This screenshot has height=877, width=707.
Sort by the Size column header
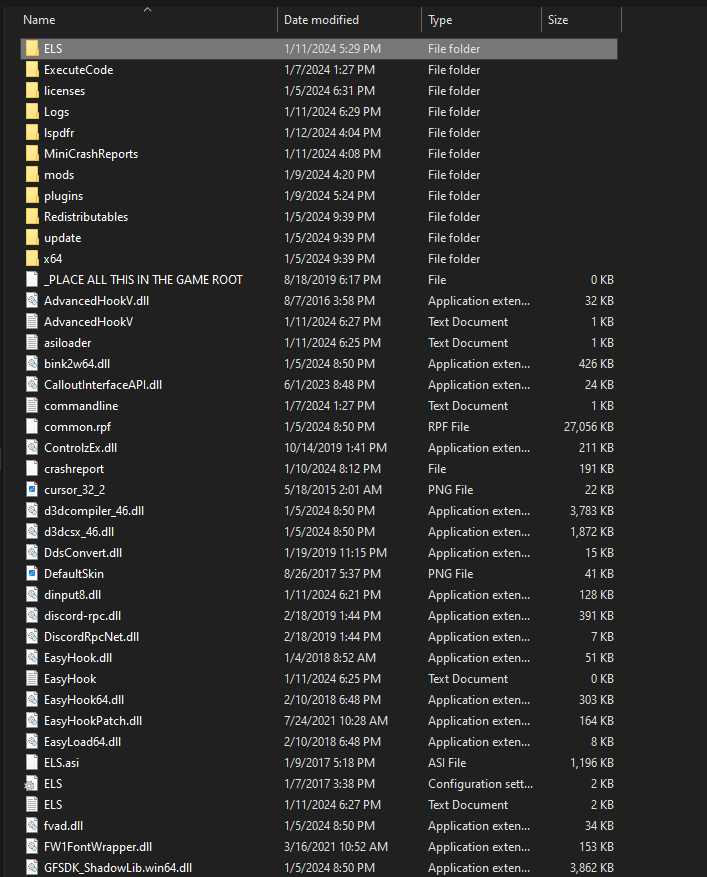[x=558, y=20]
